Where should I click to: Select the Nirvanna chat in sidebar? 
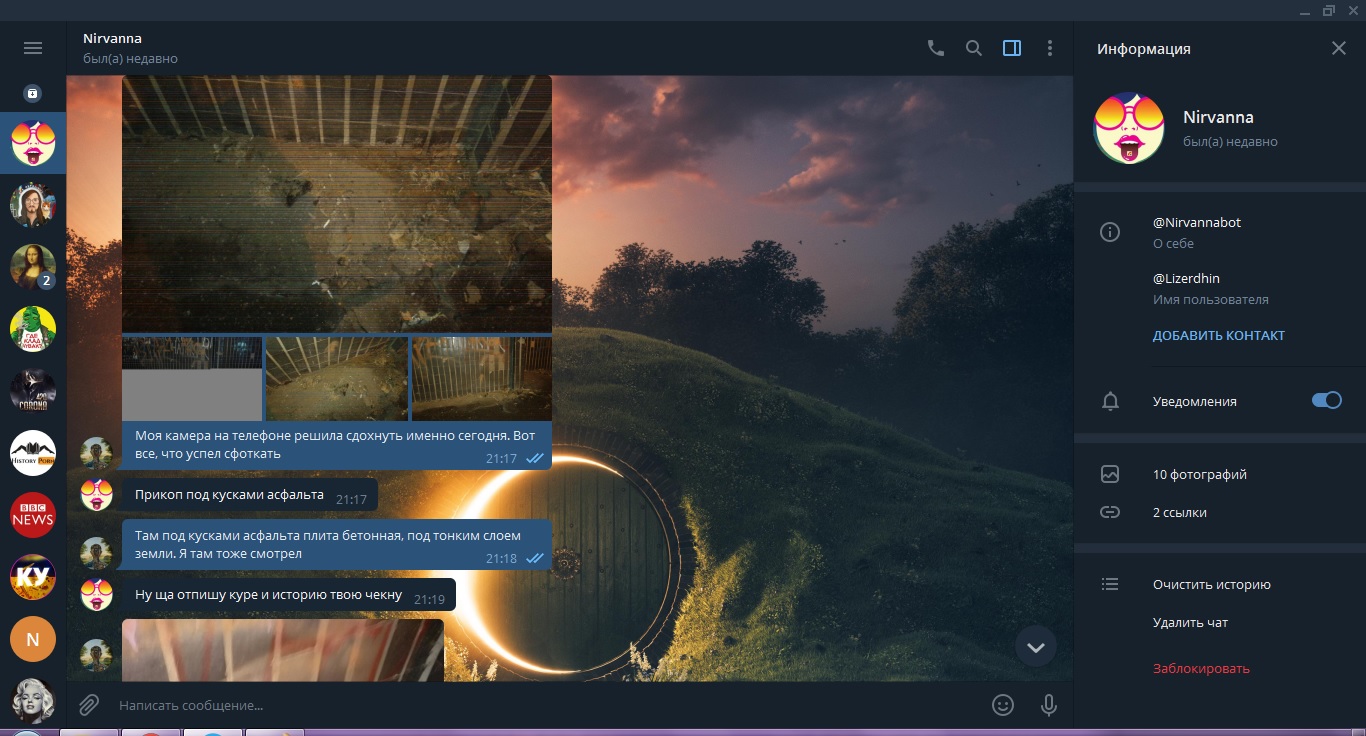33,143
